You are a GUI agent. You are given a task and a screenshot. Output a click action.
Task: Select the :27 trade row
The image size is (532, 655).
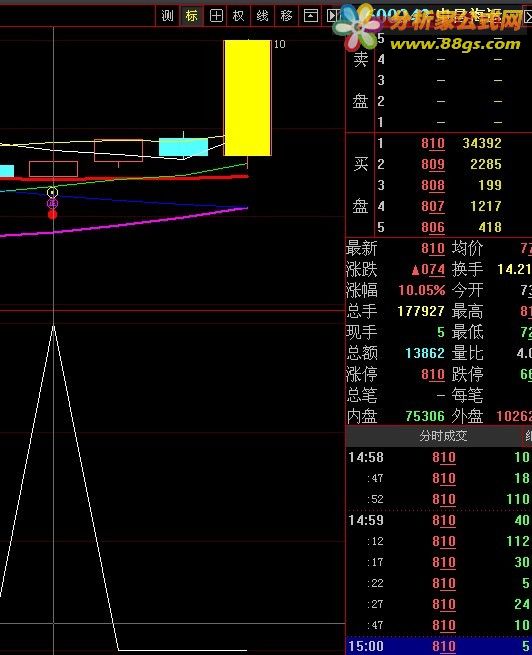(439, 604)
